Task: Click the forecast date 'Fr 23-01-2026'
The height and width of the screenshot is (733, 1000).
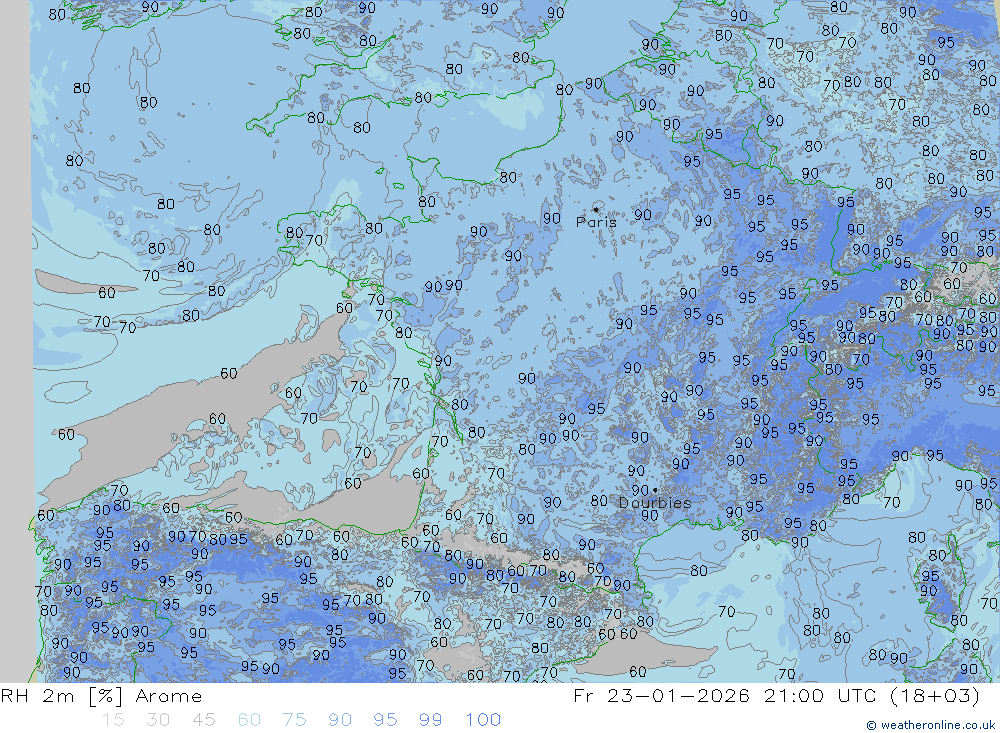Action: pos(661,695)
